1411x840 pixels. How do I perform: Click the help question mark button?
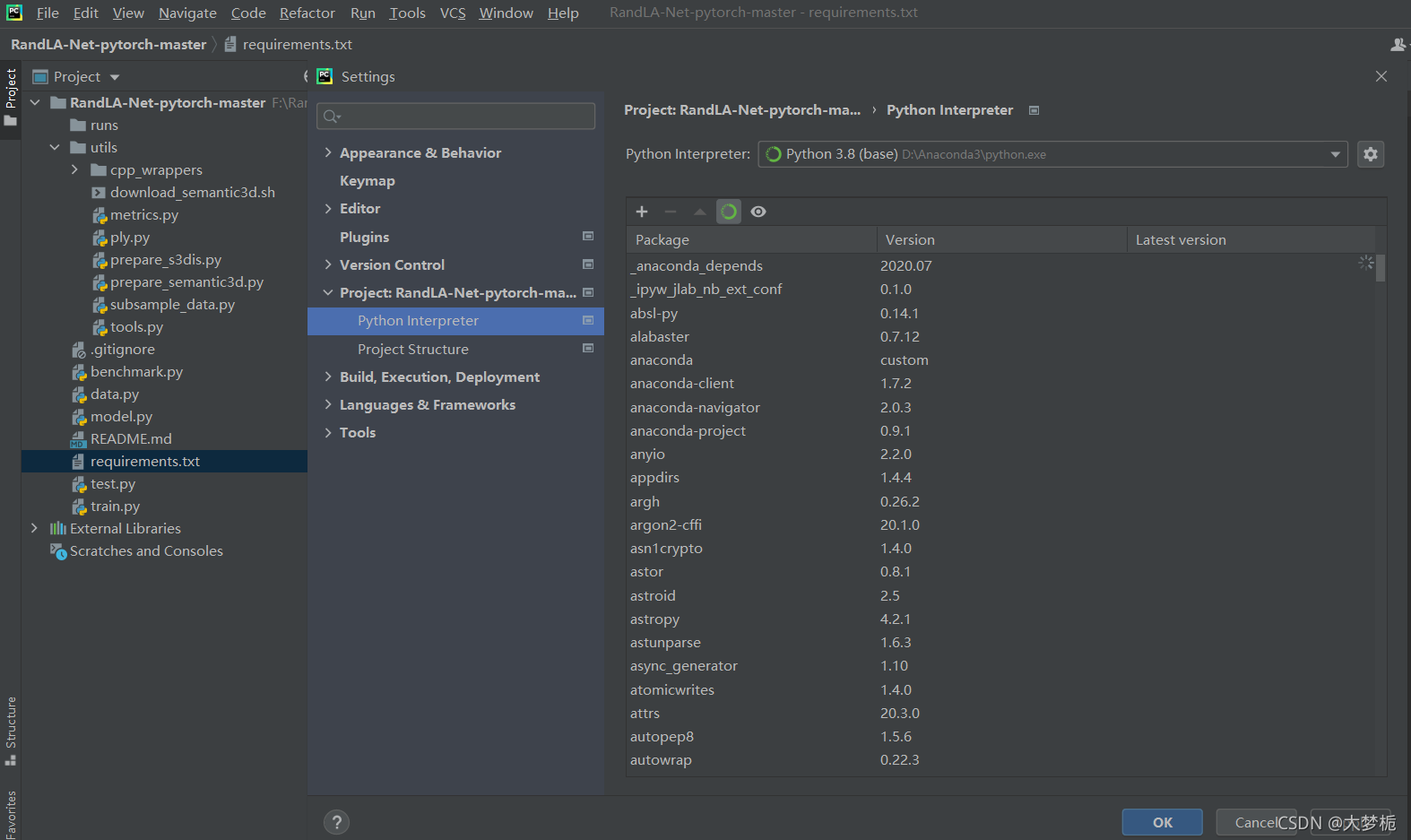tap(337, 822)
